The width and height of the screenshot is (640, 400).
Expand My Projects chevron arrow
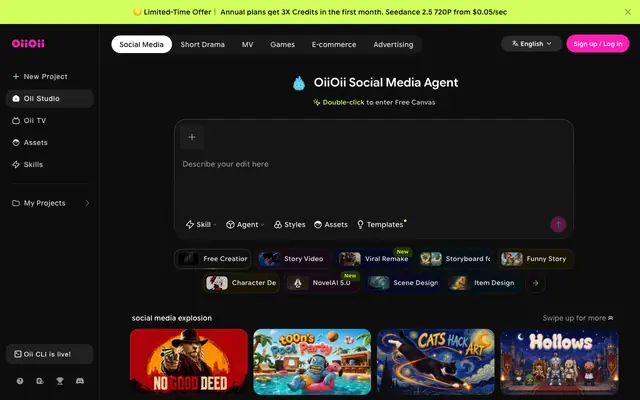click(87, 203)
